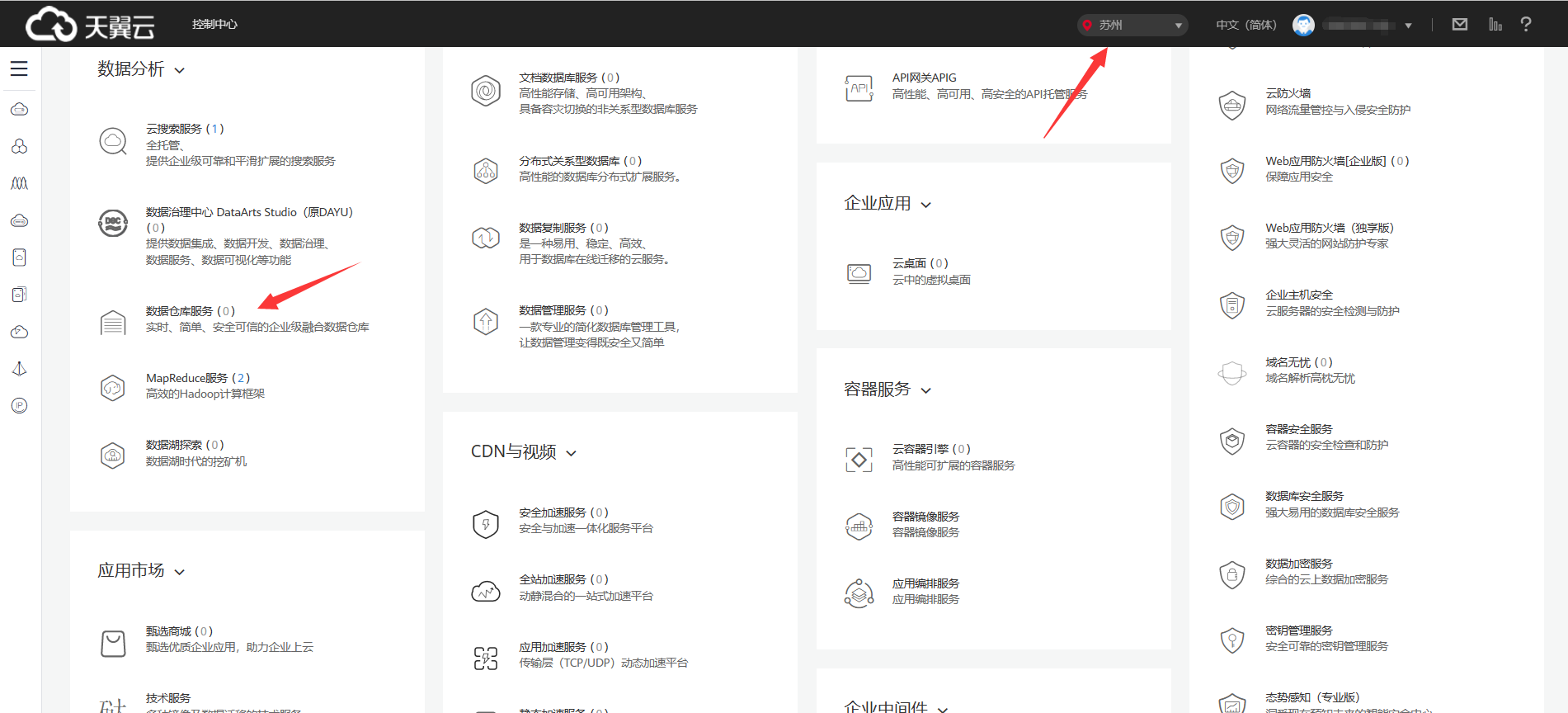Viewport: 1568px width, 713px height.
Task: Click description text 高效的Hadoop计算框架
Action: coord(205,394)
